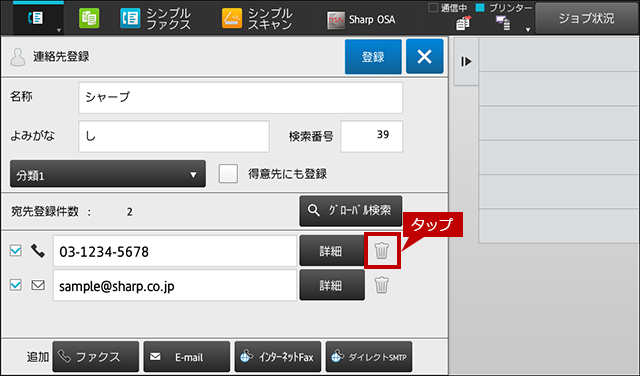Expand the mode list arrow under the address book tab
Screen dimensions: 640x376
[59, 31]
